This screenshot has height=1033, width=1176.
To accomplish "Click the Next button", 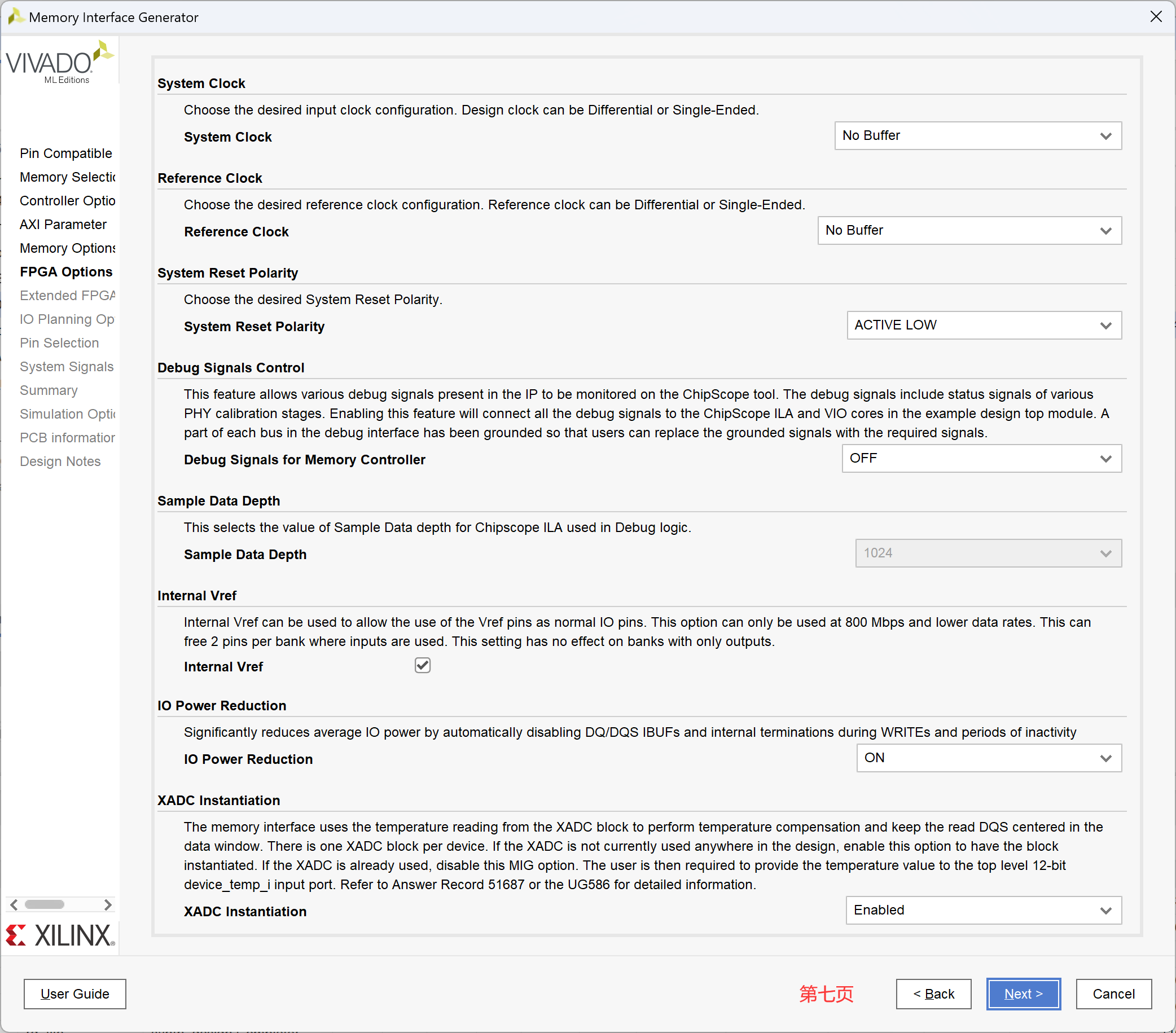I will coord(1023,994).
